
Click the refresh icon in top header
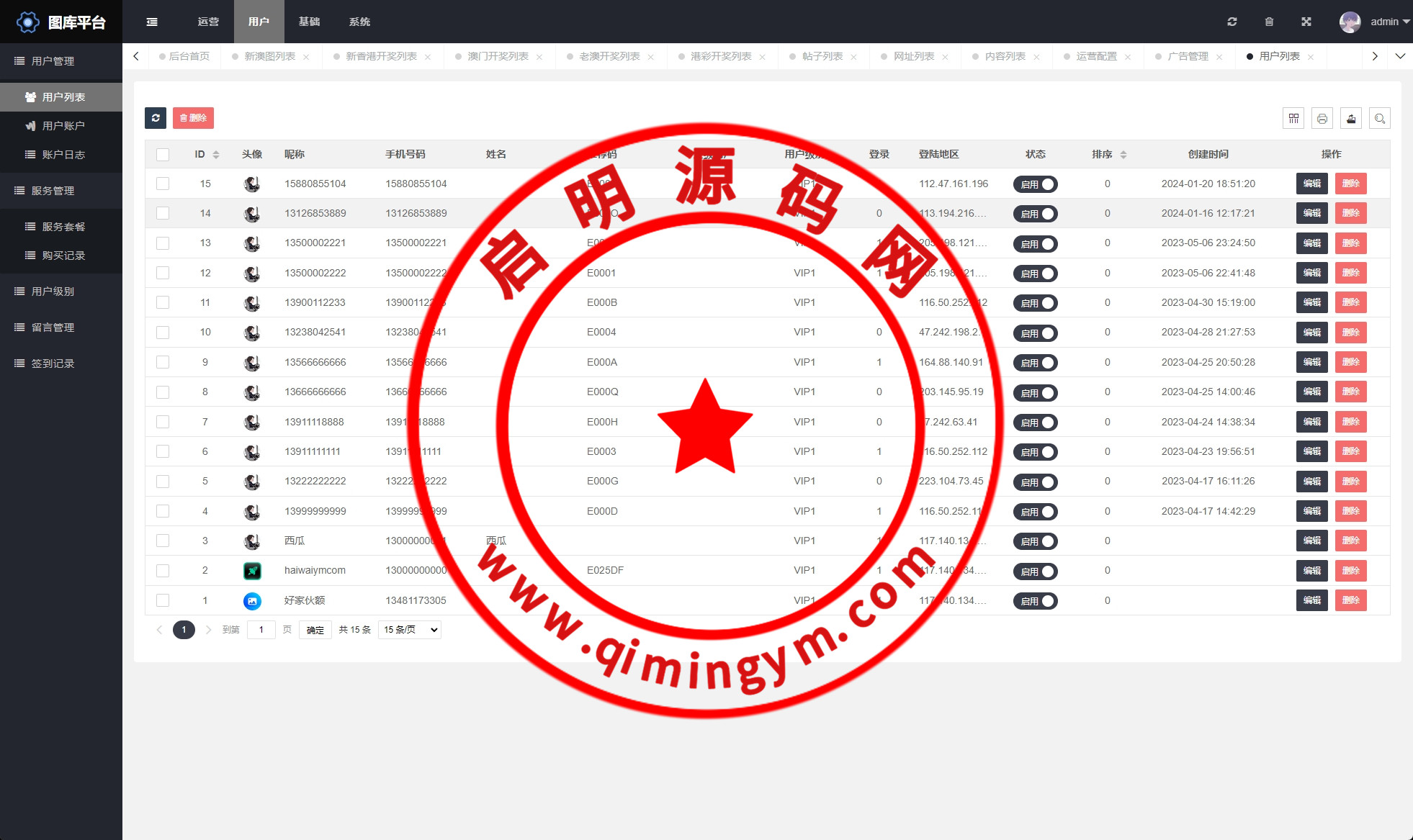[x=1232, y=22]
